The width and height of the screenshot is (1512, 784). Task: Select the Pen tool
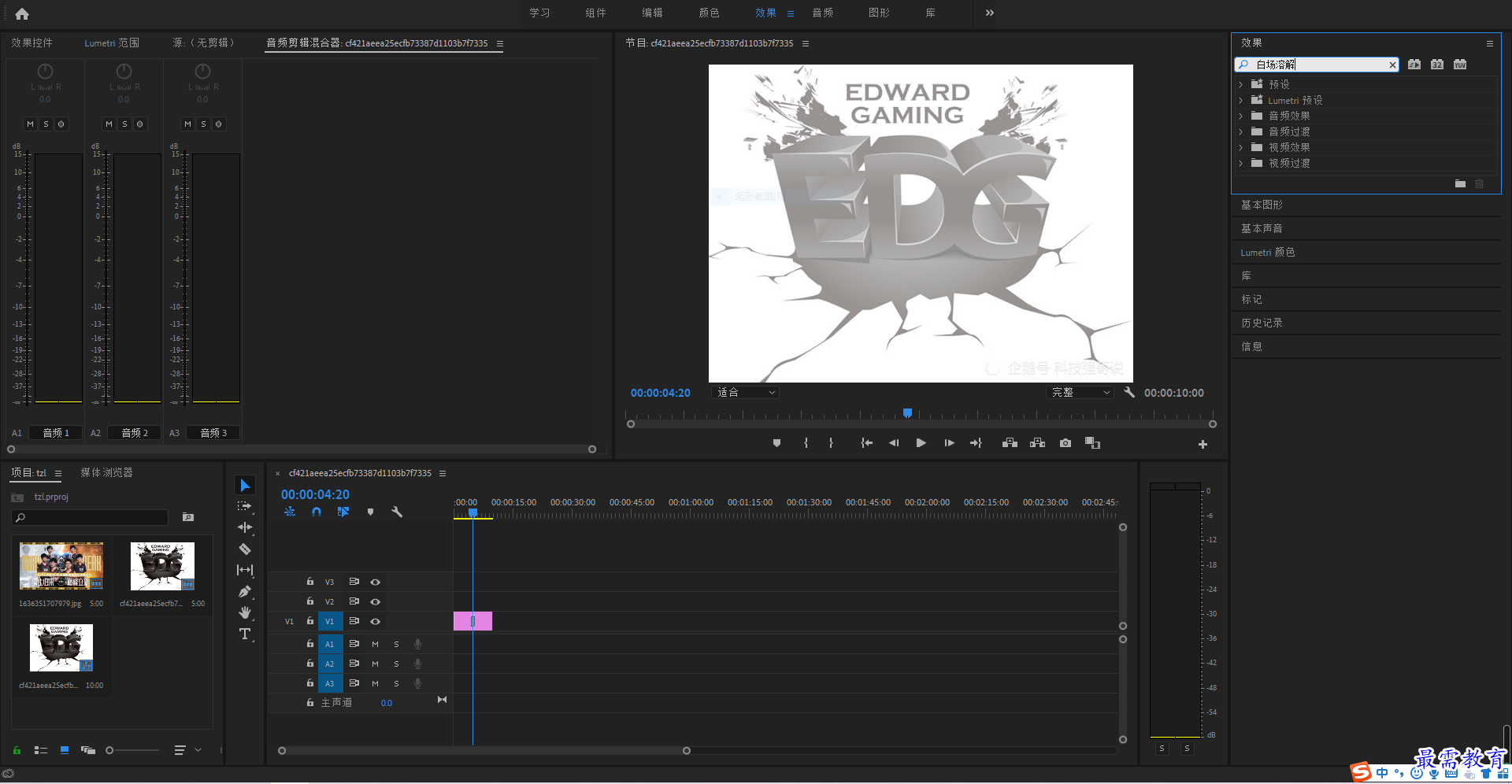point(245,591)
